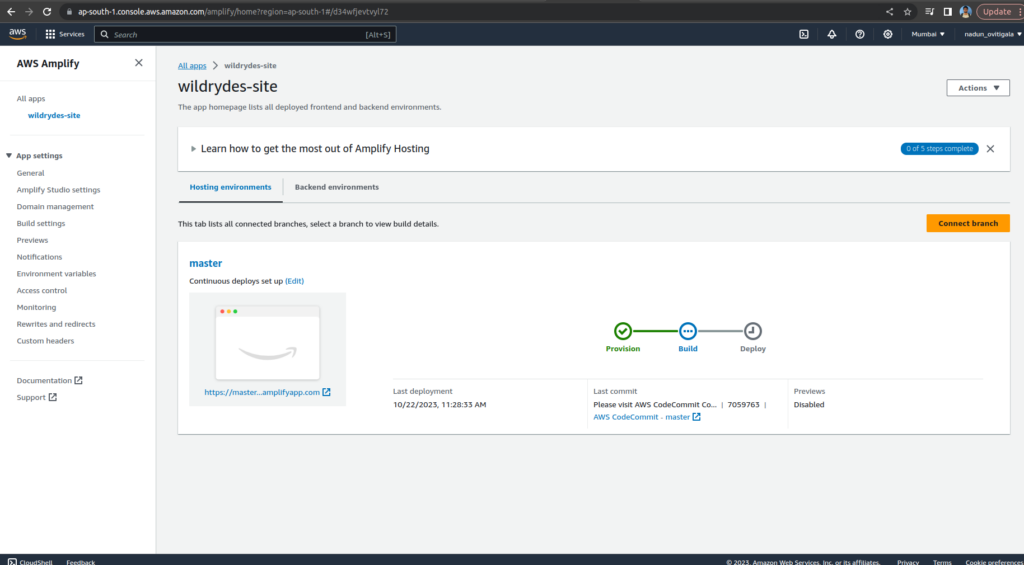Focus the AWS console search field
The image size is (1024, 565).
tap(245, 35)
